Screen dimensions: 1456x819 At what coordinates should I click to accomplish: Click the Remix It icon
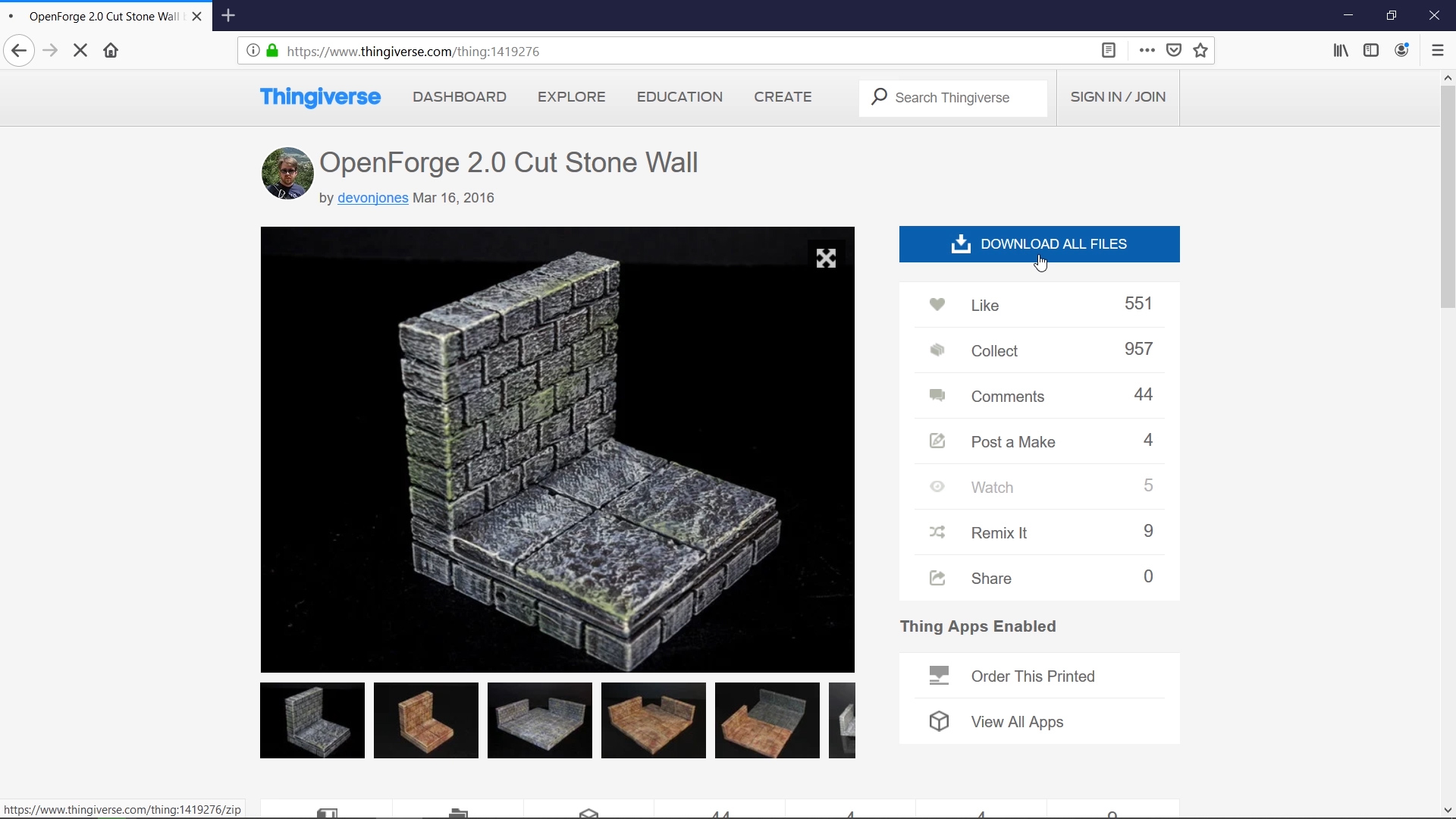937,532
